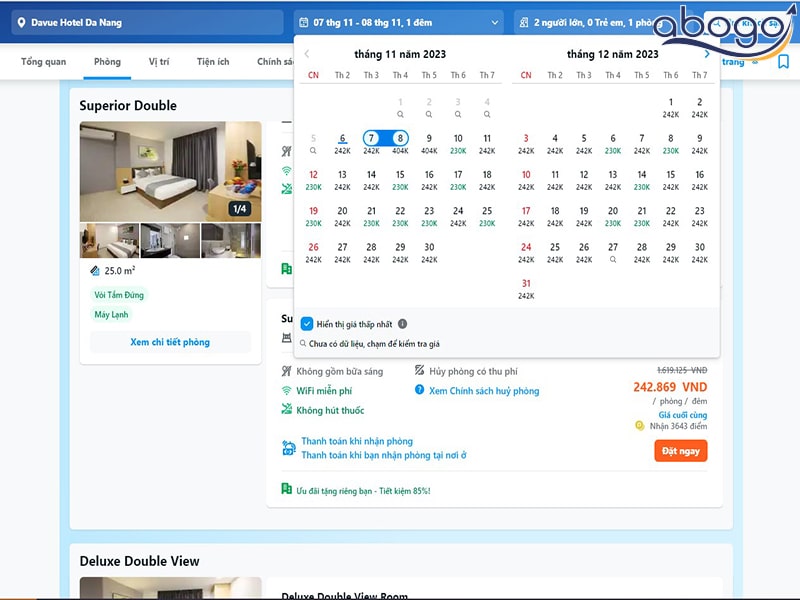Click the guests icon in occupancy field
The image size is (800, 600).
coord(524,22)
